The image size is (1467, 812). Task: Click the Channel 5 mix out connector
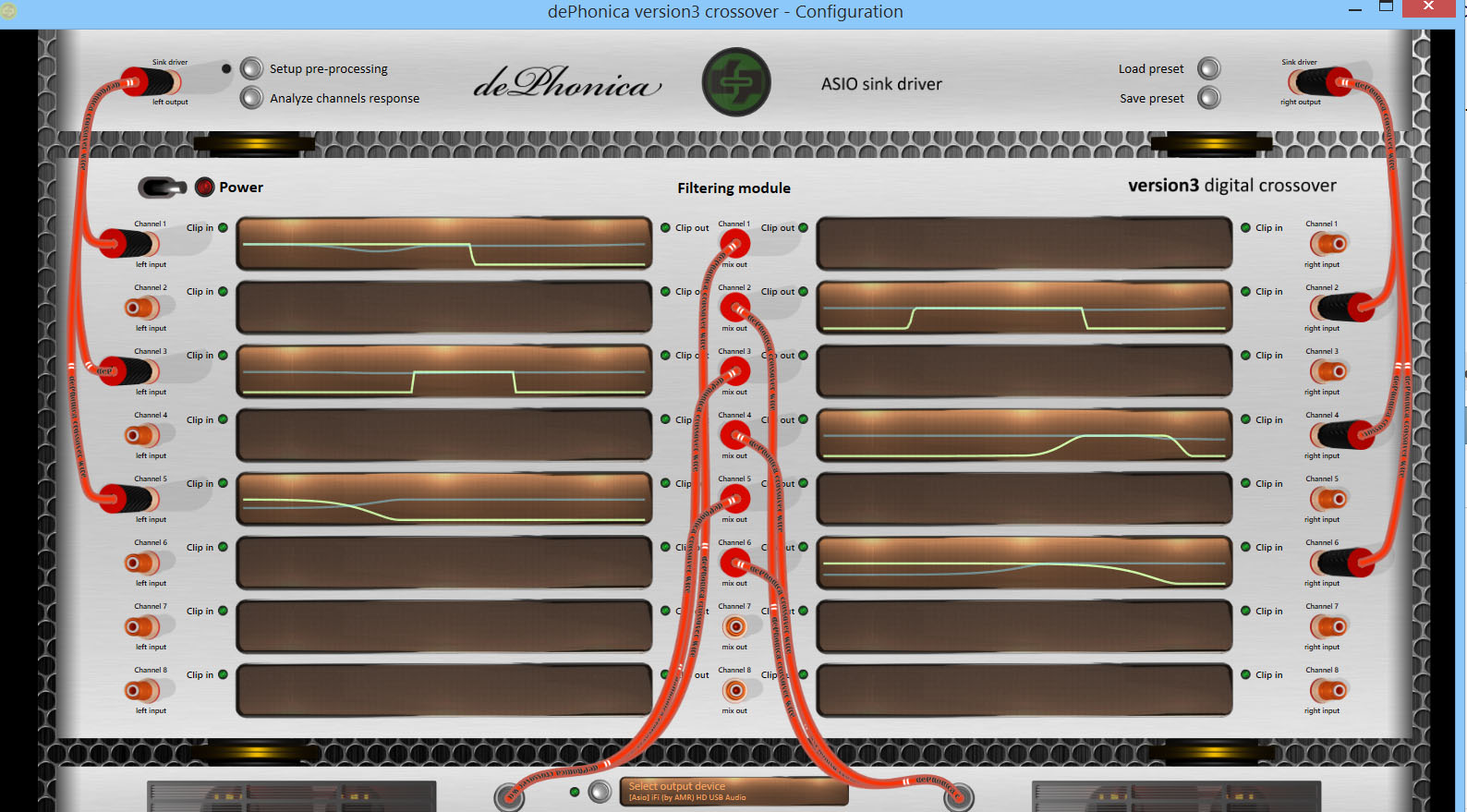tap(735, 499)
